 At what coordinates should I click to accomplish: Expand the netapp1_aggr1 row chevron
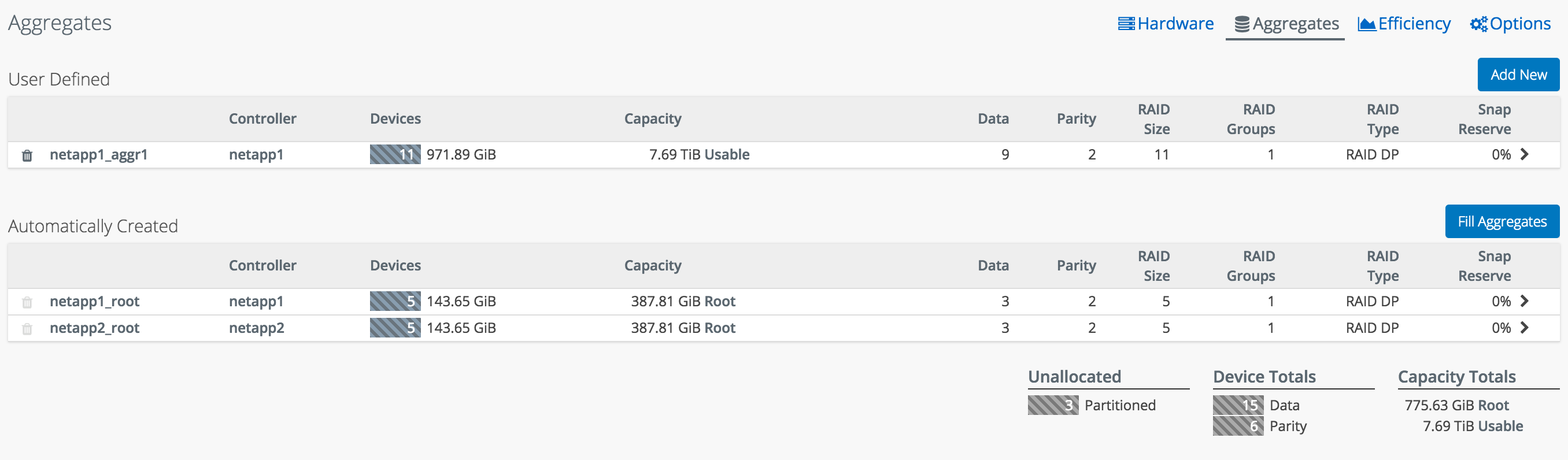[x=1524, y=154]
